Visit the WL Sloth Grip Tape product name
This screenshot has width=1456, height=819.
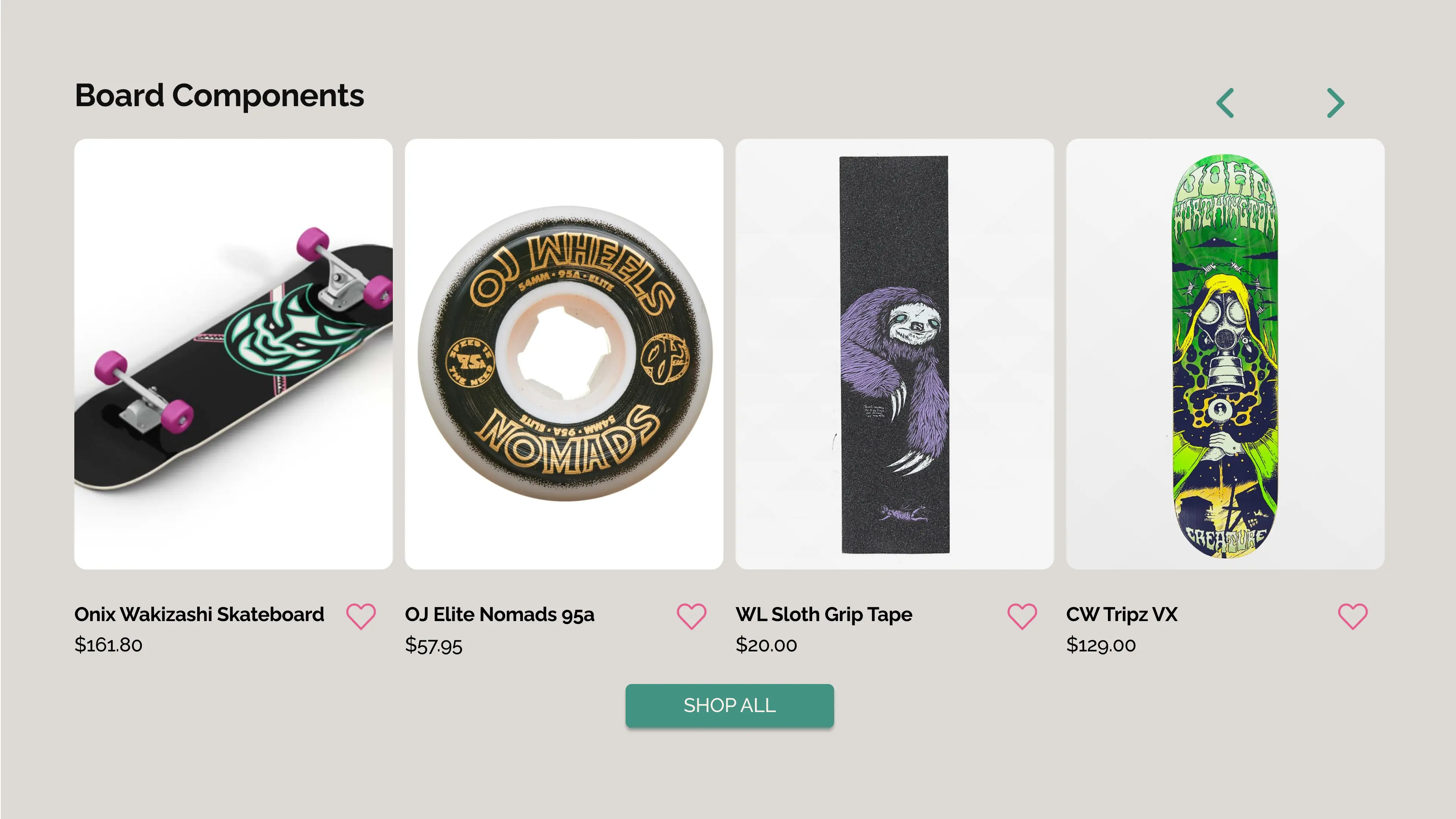pos(824,615)
